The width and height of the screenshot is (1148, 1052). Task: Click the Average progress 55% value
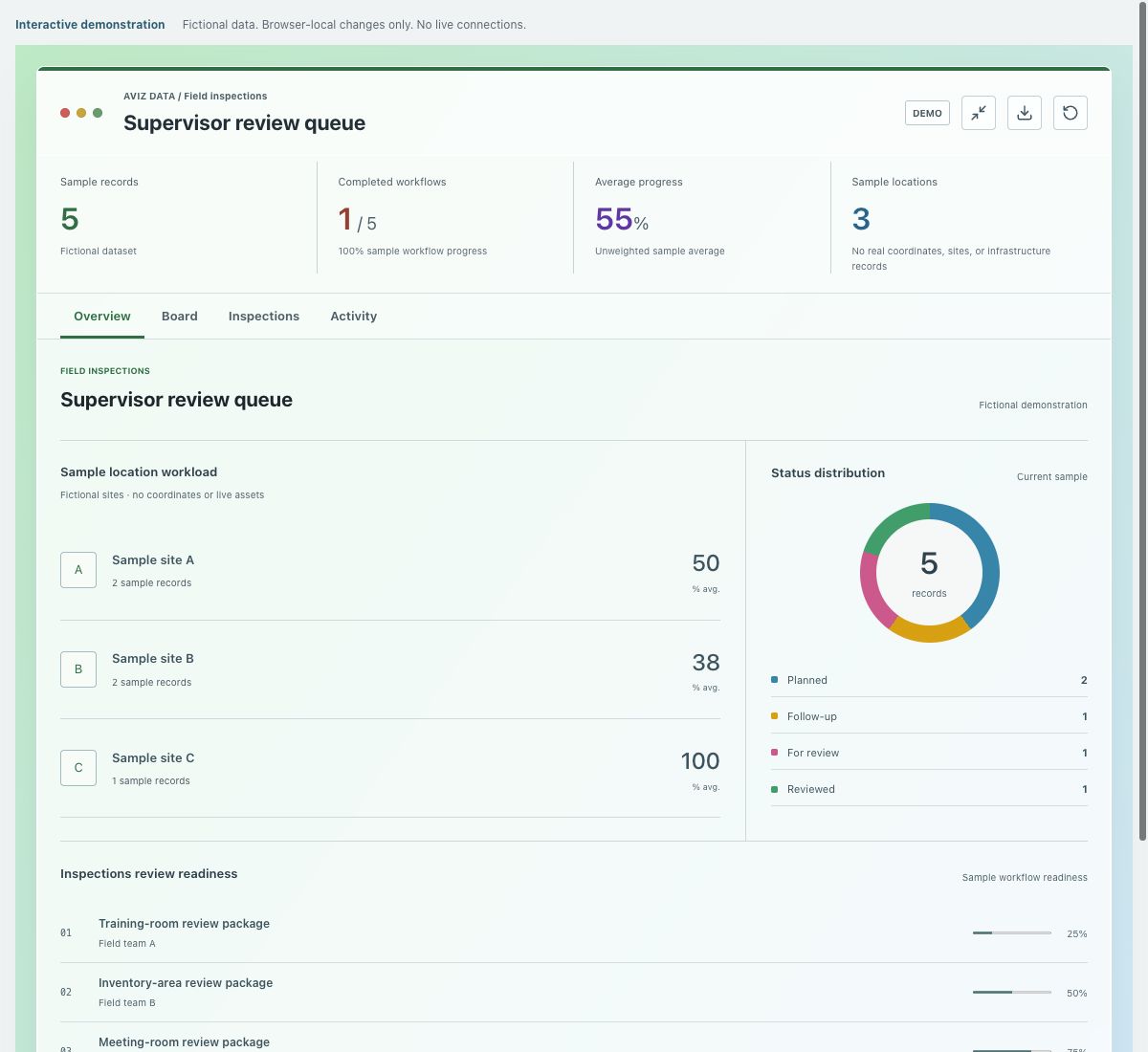pos(622,220)
